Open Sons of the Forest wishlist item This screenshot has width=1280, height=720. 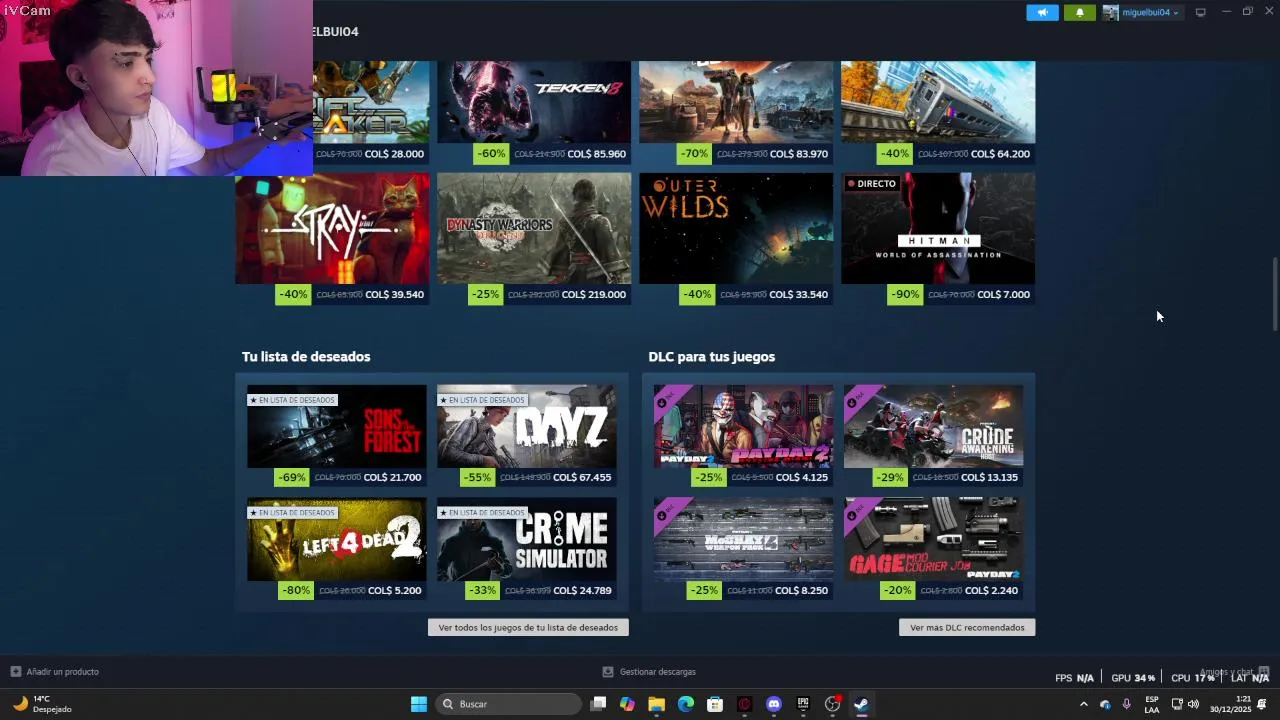[x=337, y=426]
